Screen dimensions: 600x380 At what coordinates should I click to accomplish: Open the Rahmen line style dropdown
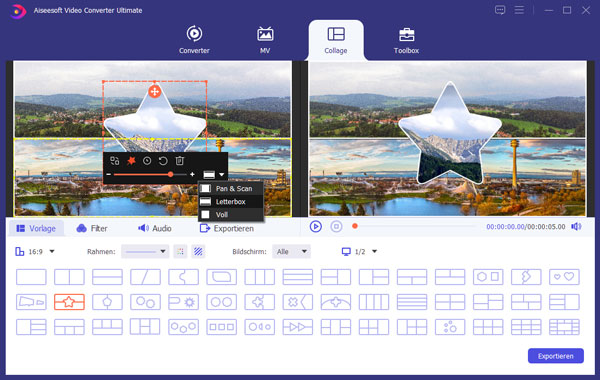click(x=145, y=251)
